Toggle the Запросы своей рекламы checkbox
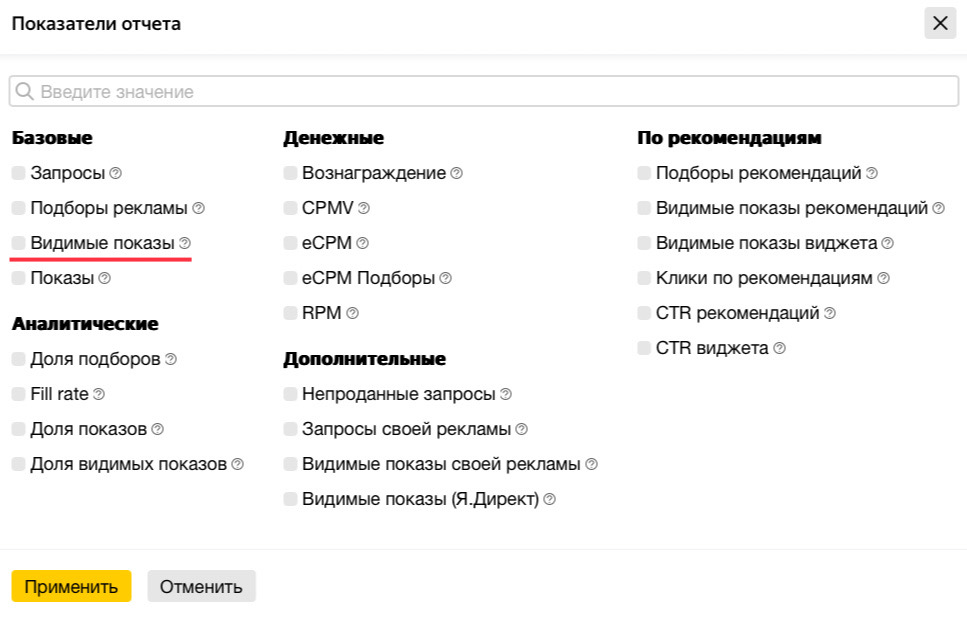Image resolution: width=967 pixels, height=619 pixels. pyautogui.click(x=291, y=429)
